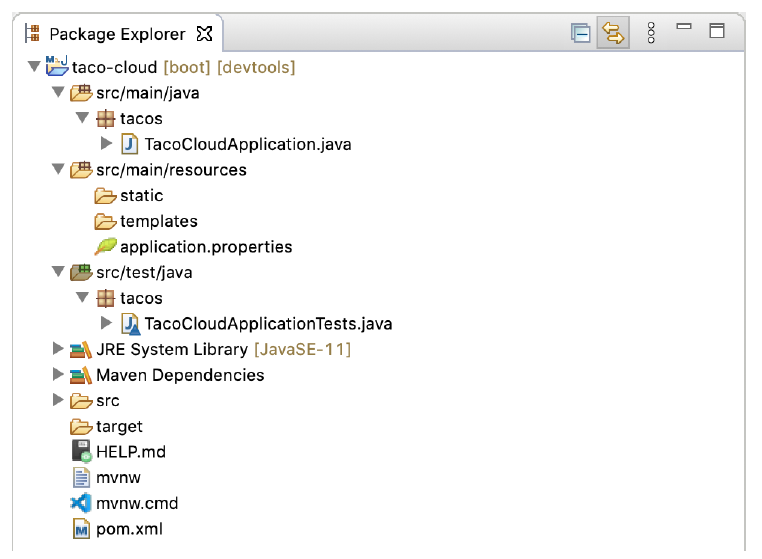Click the taco-cloud project icon
Image resolution: width=762 pixels, height=559 pixels.
58,67
